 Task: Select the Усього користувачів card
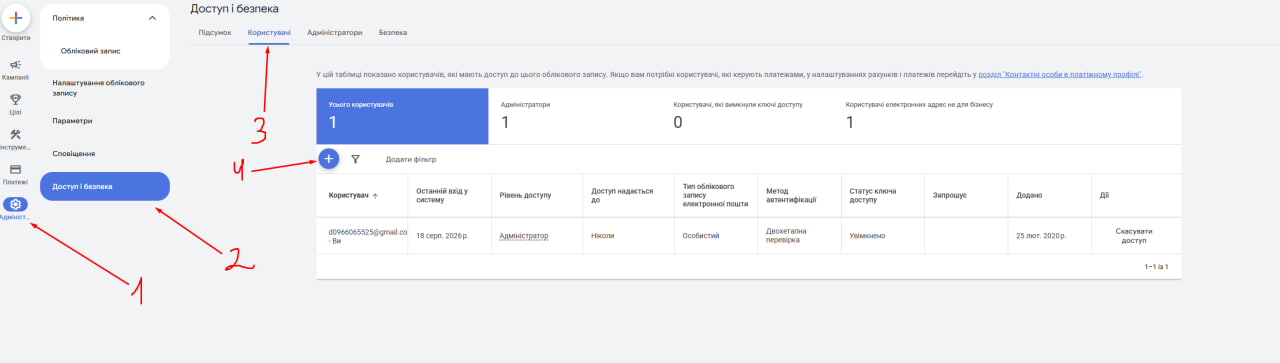(x=402, y=115)
